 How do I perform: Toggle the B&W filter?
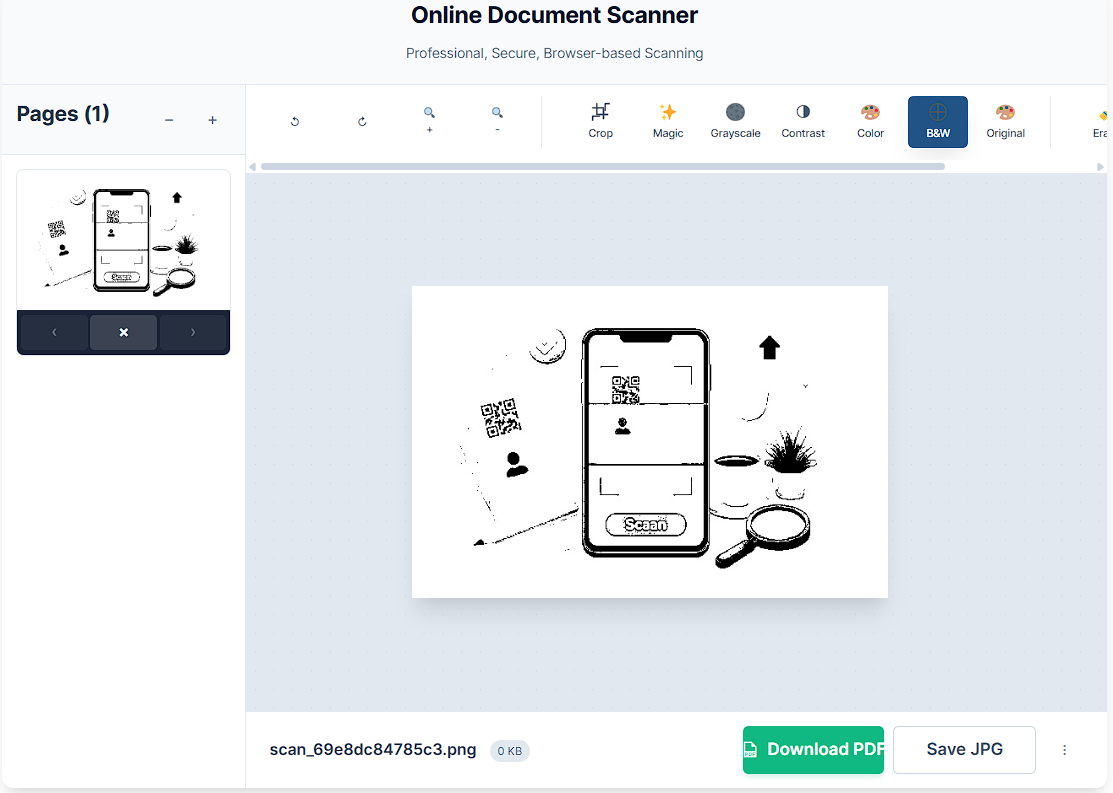938,121
